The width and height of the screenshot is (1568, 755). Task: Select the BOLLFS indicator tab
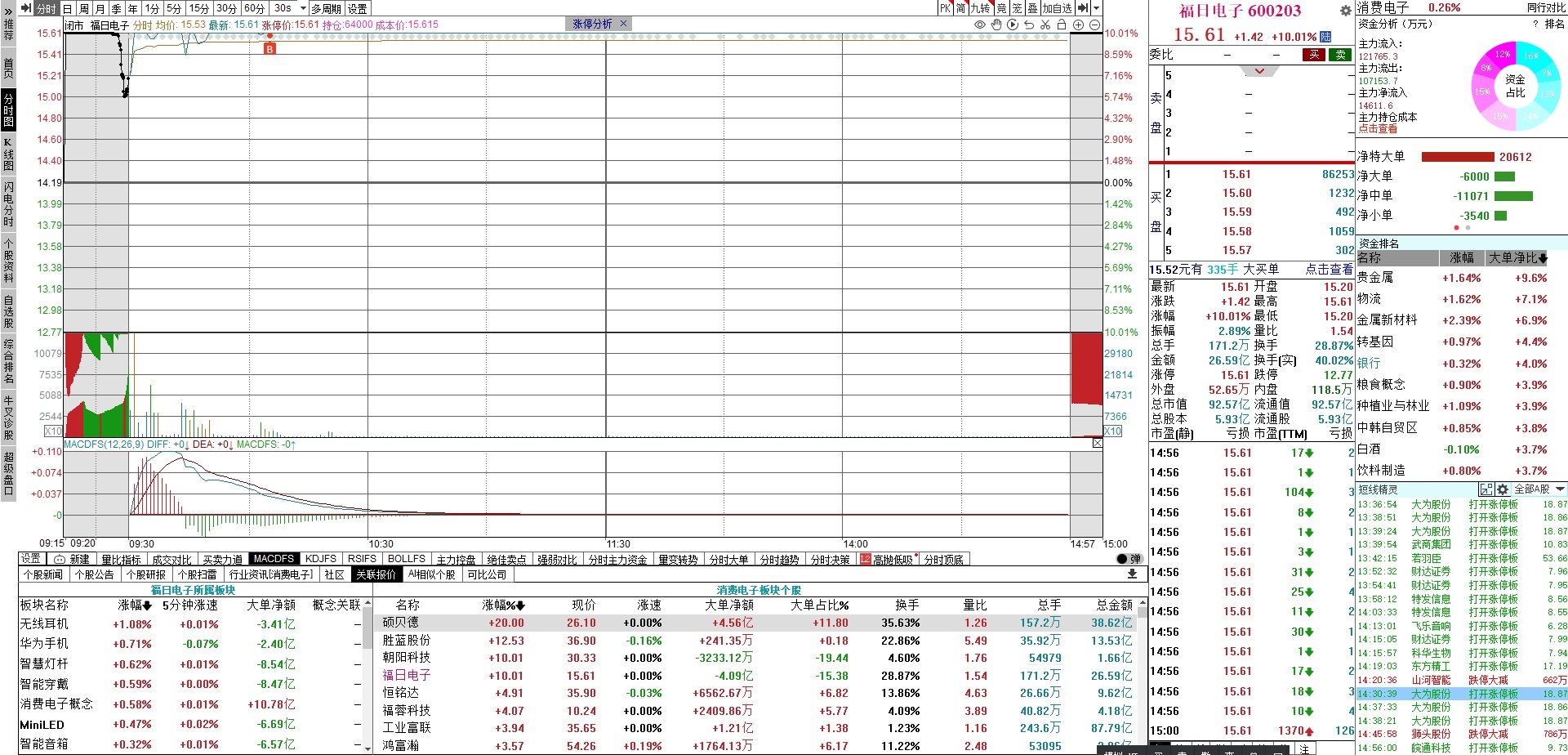point(406,559)
